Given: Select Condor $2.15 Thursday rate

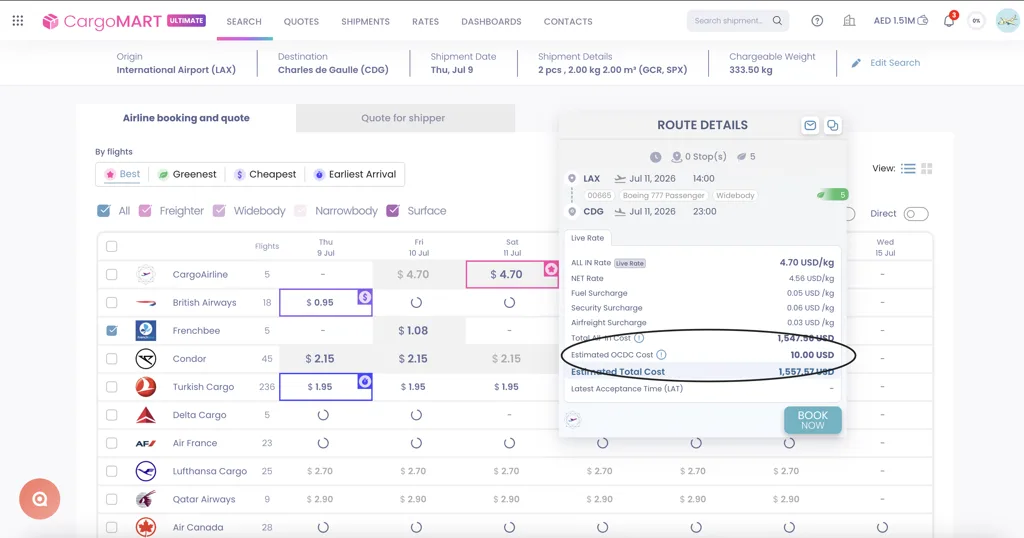Looking at the screenshot, I should pyautogui.click(x=320, y=358).
